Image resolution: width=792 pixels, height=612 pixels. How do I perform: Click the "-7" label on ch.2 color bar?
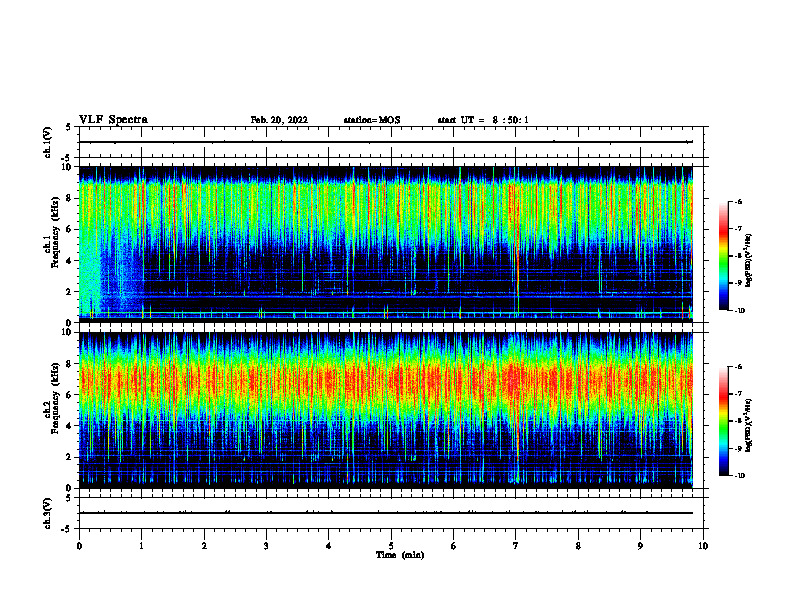tap(738, 394)
